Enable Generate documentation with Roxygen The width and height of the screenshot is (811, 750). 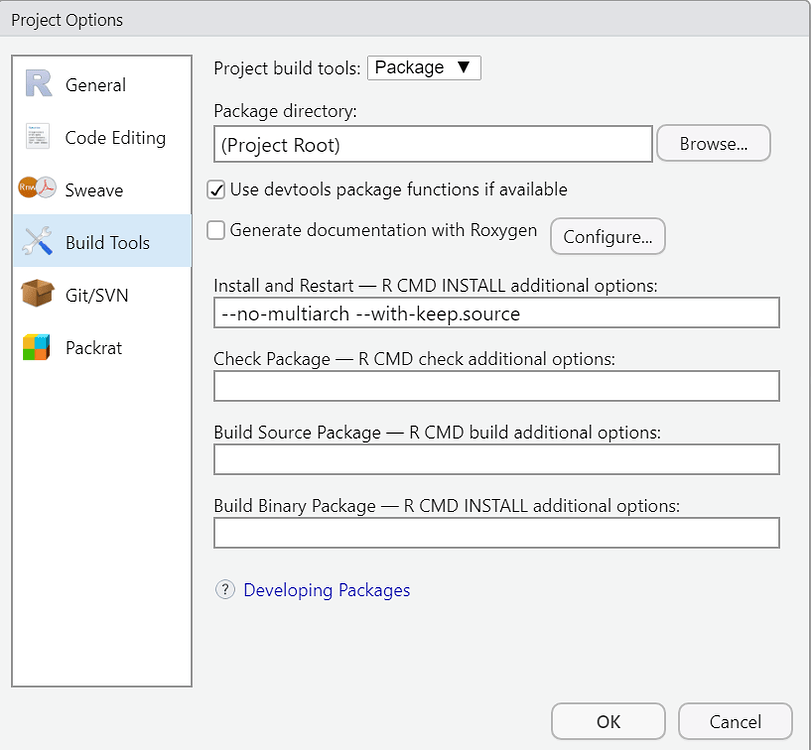[216, 230]
